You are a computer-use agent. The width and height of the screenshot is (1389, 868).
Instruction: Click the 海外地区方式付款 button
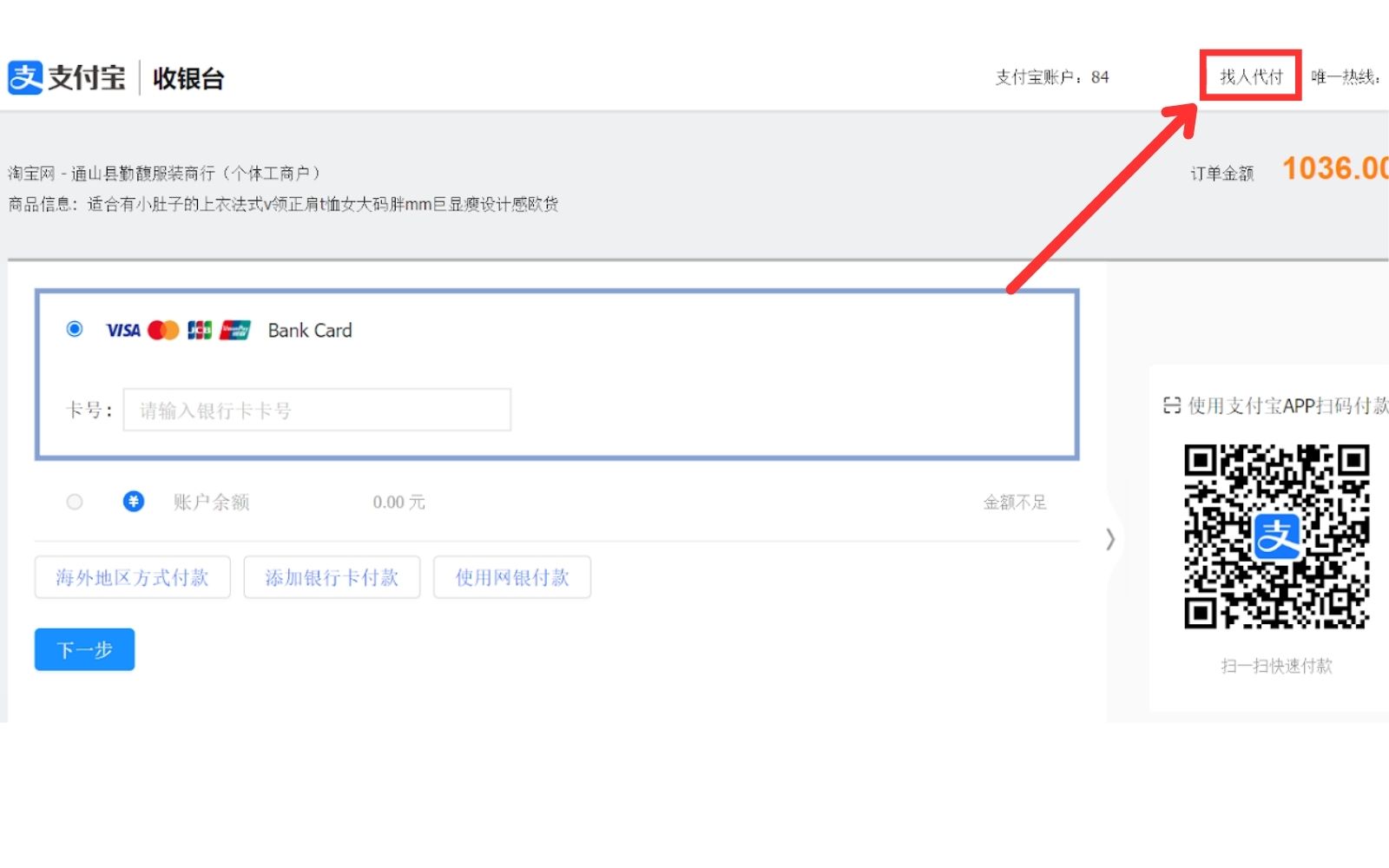tap(133, 577)
